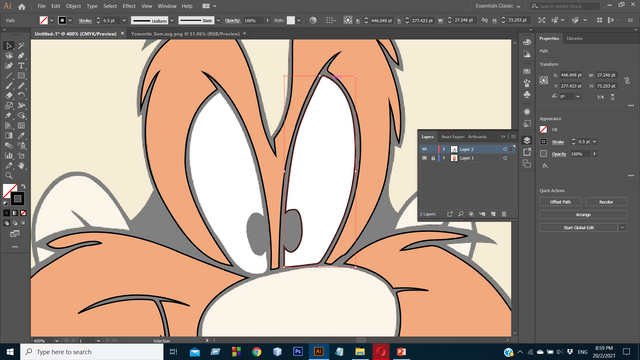Screen dimensions: 640x360
Task: Switch to the Artboards tab
Action: [x=478, y=137]
